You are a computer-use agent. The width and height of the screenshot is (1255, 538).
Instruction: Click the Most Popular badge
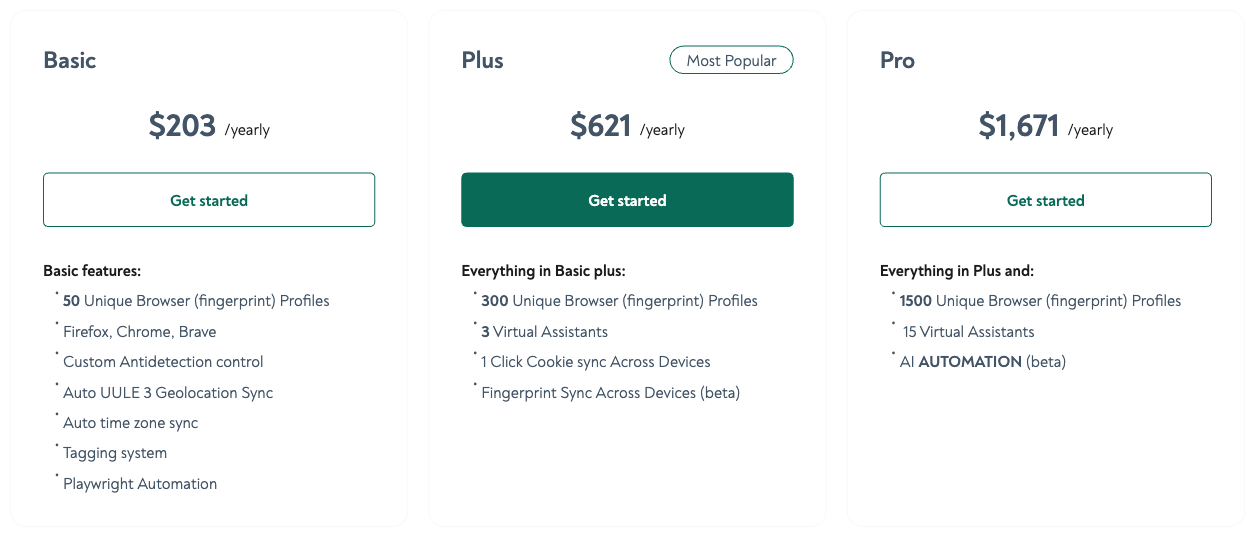tap(731, 61)
